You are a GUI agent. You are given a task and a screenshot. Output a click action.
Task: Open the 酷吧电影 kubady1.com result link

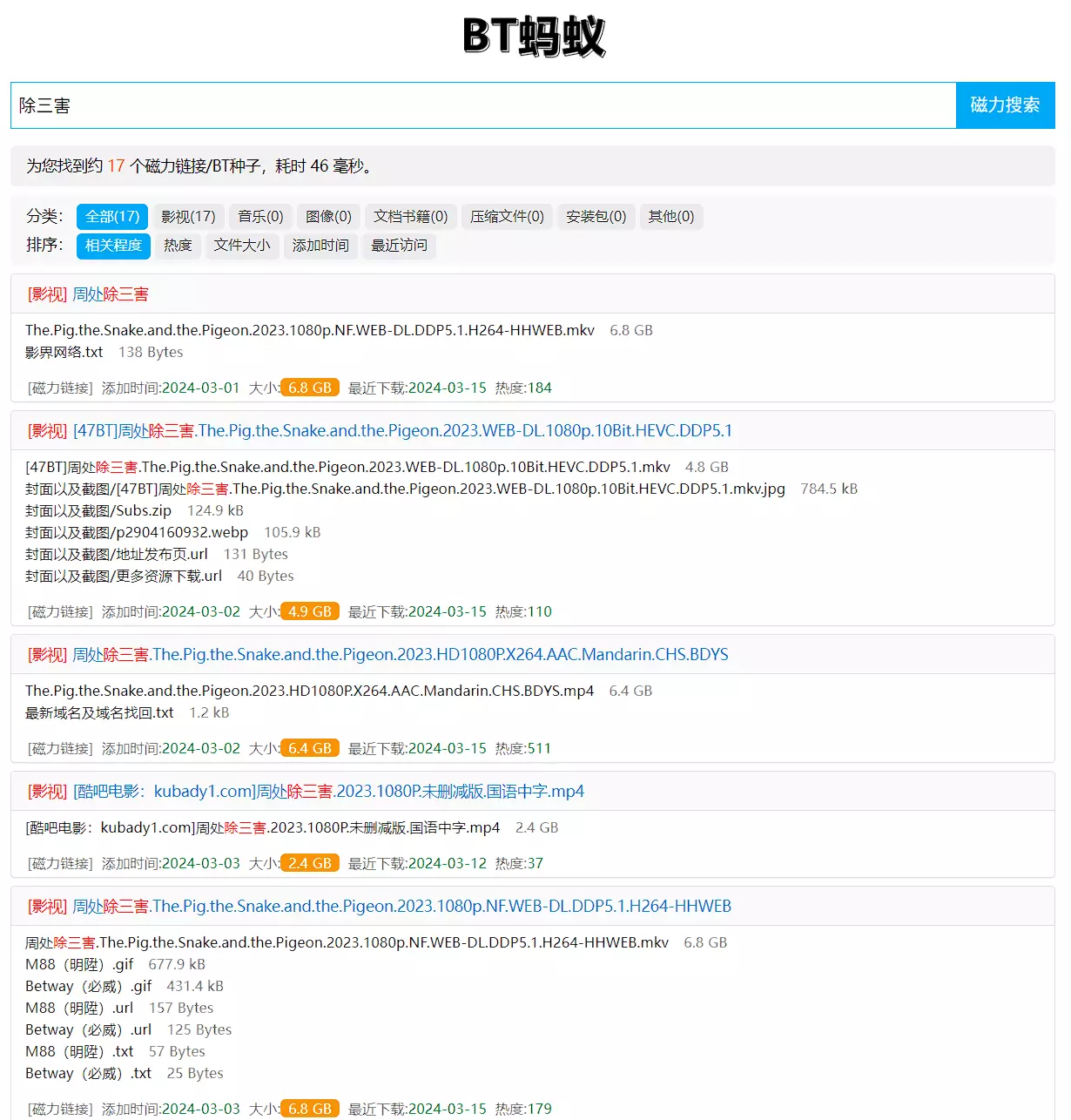[328, 792]
